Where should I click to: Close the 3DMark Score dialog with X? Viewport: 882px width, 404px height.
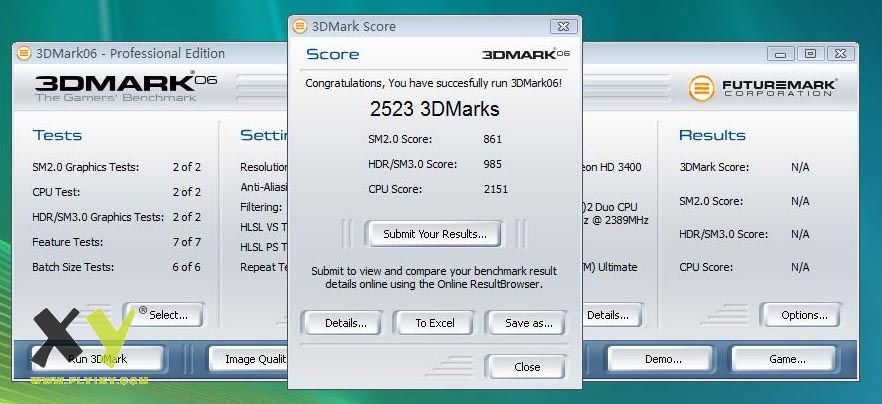pyautogui.click(x=562, y=26)
